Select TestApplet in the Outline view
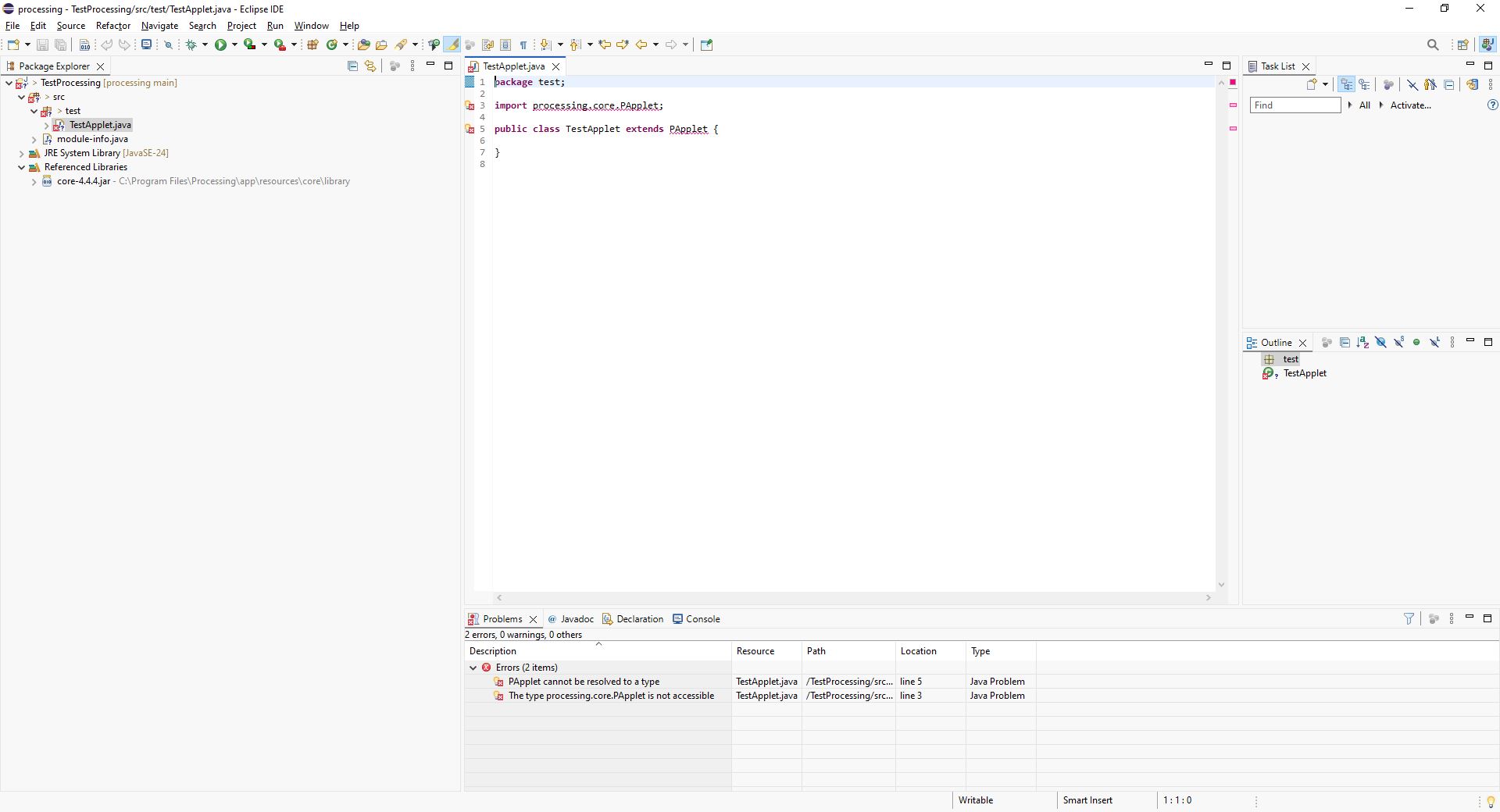Screen dimensions: 1500x812 pyautogui.click(x=1305, y=373)
